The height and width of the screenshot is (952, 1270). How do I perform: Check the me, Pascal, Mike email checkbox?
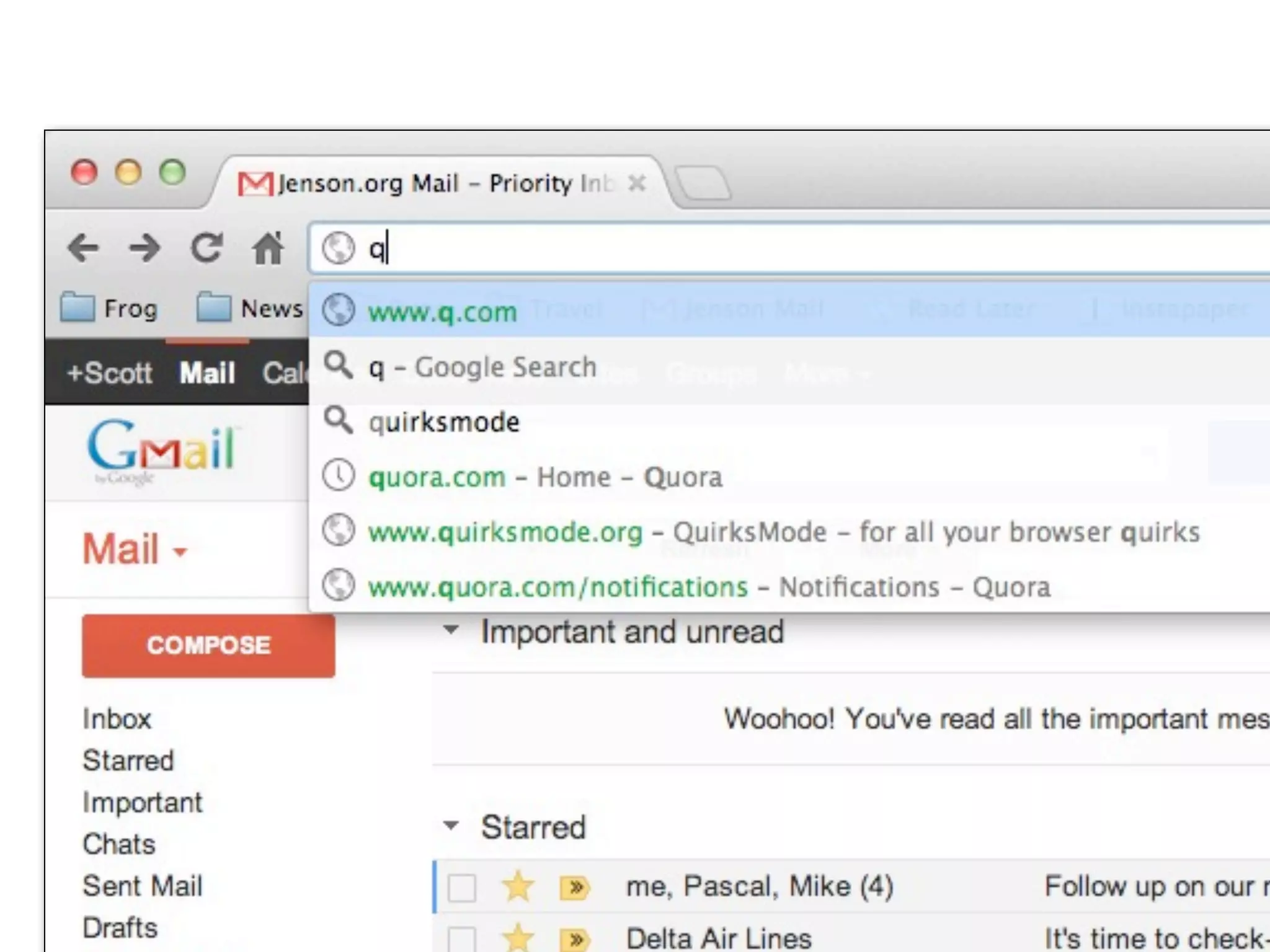point(462,888)
